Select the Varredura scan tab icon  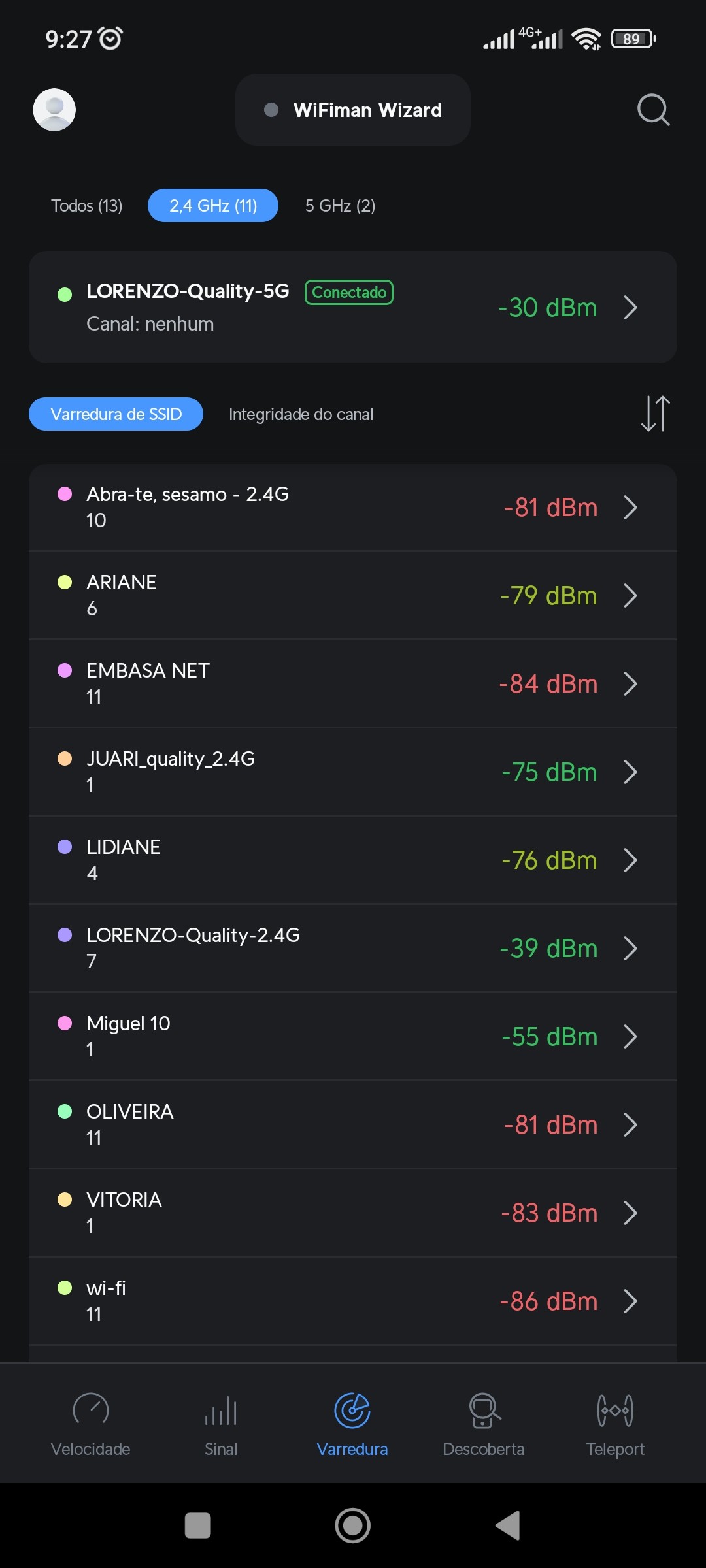tap(352, 1411)
